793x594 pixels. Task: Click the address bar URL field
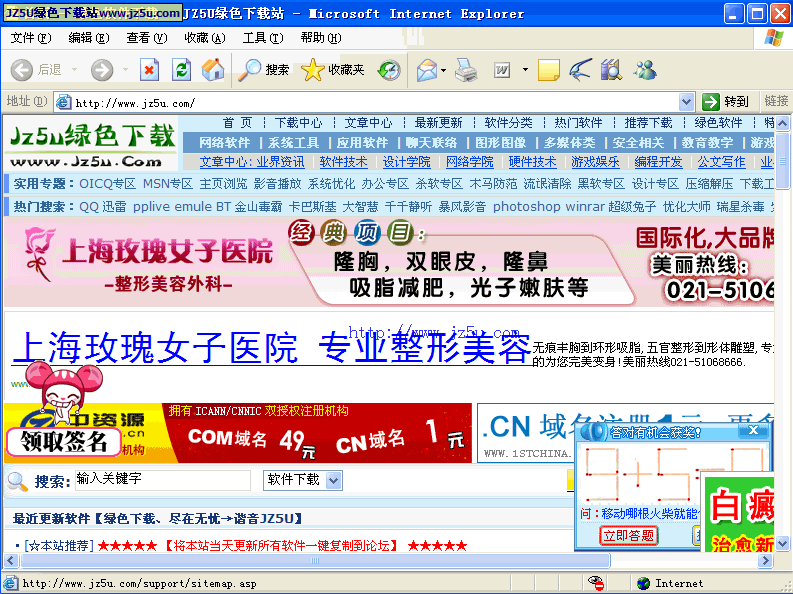point(375,103)
